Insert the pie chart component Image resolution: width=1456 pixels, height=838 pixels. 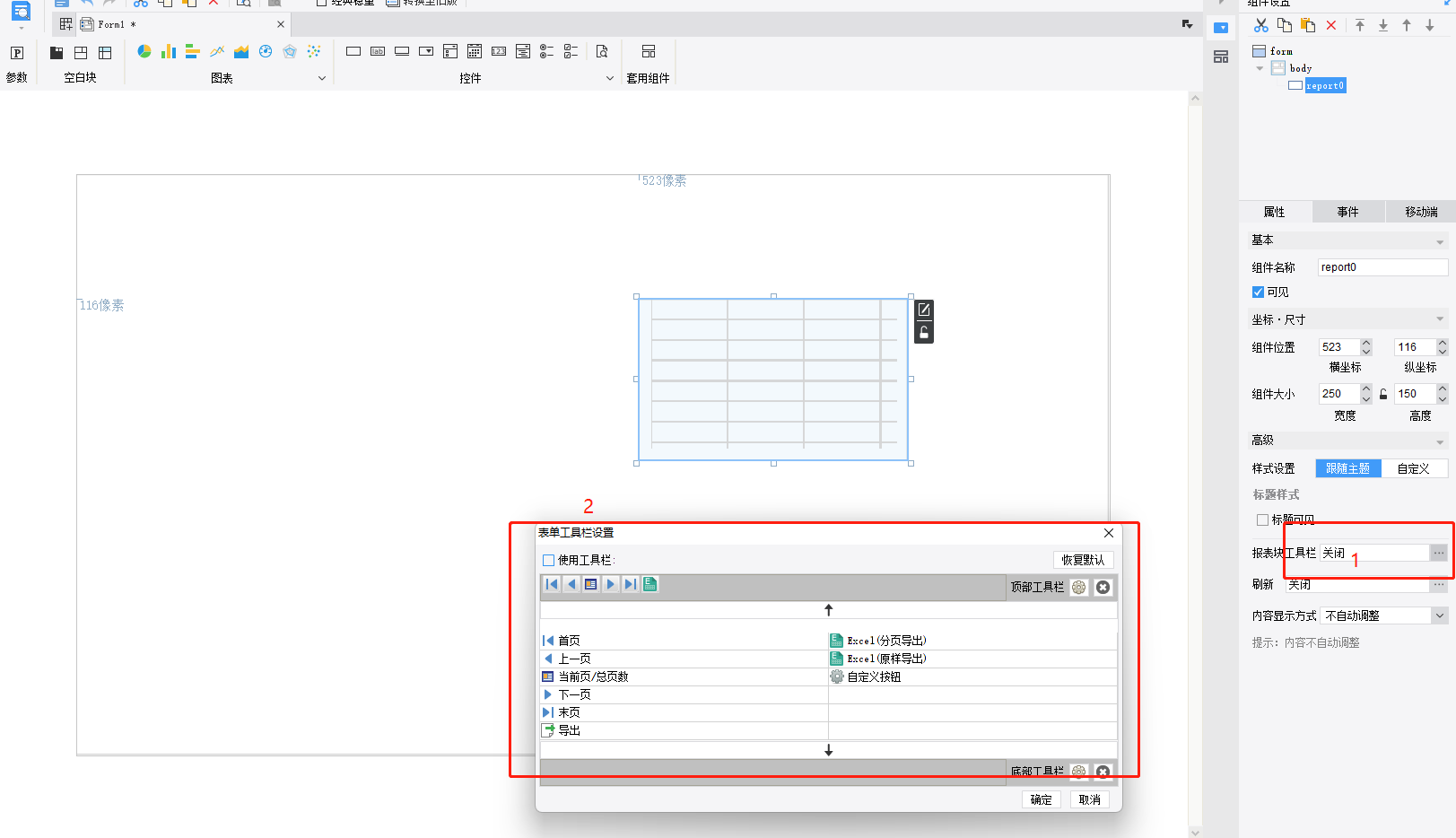144,51
